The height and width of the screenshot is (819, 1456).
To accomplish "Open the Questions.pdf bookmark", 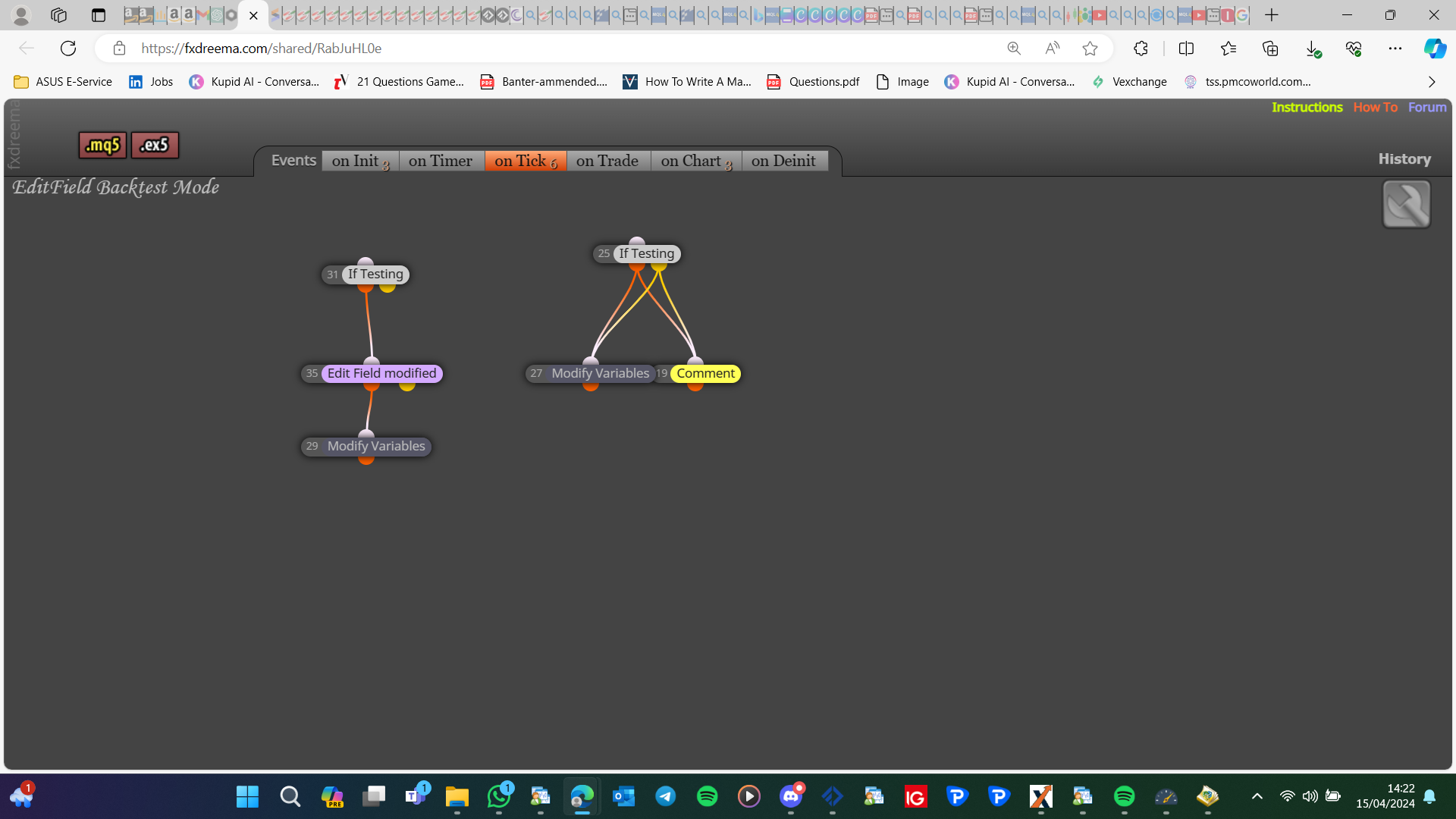I will 813,82.
